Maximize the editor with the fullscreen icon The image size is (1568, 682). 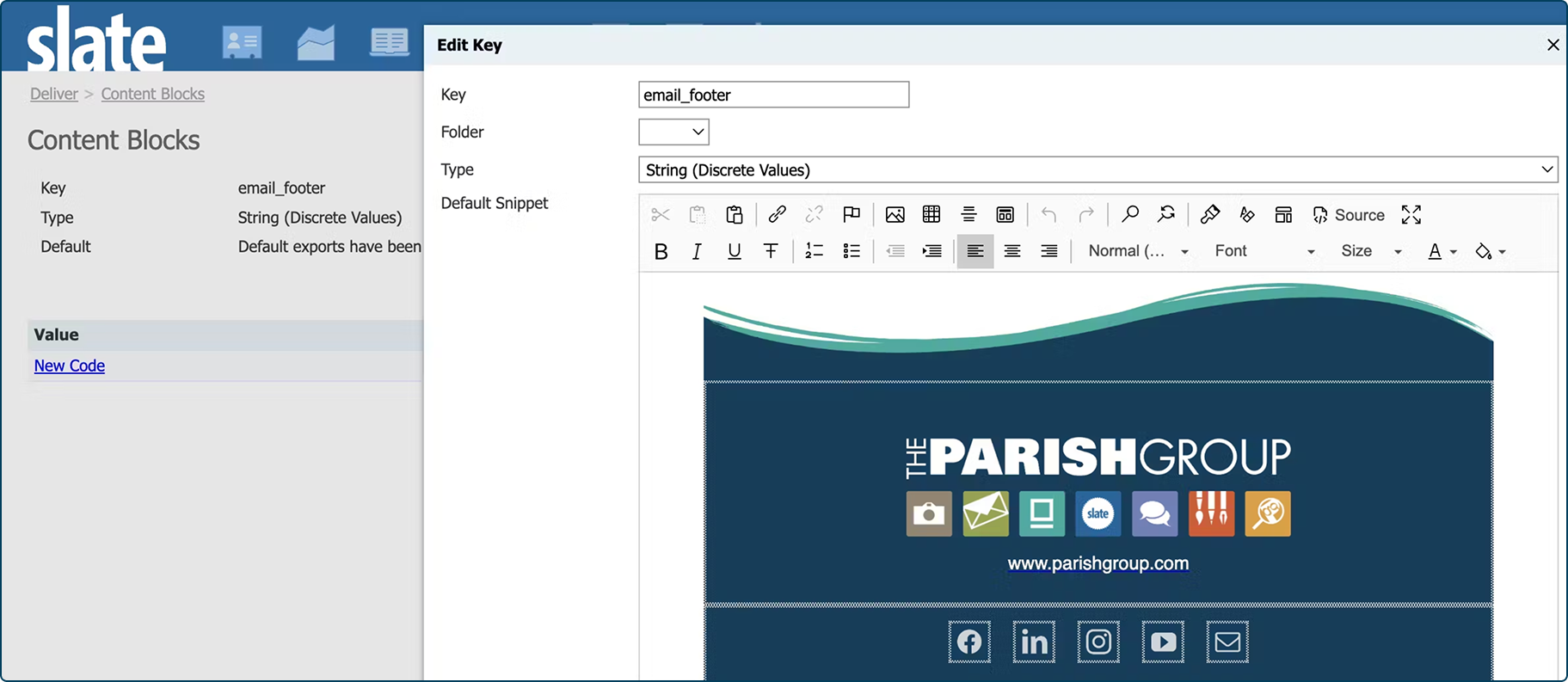[x=1411, y=215]
